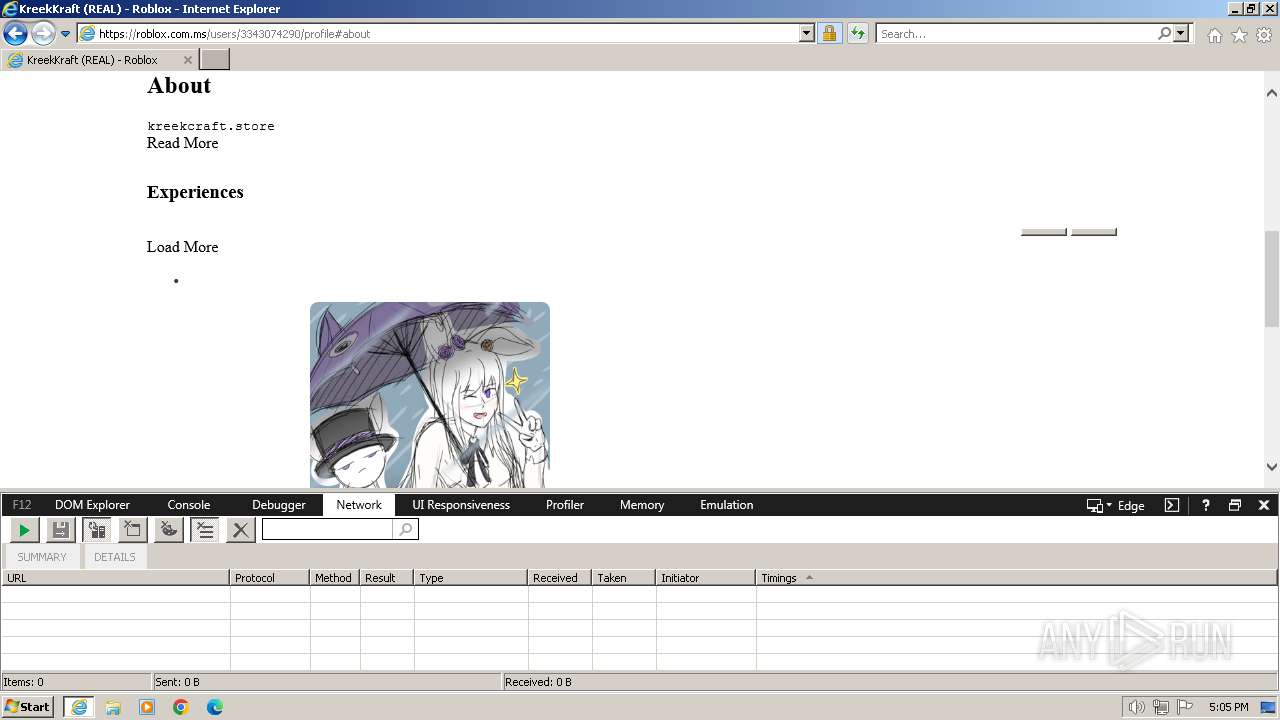Click the volume speaker tray icon
The width and height of the screenshot is (1280, 720).
[1136, 707]
